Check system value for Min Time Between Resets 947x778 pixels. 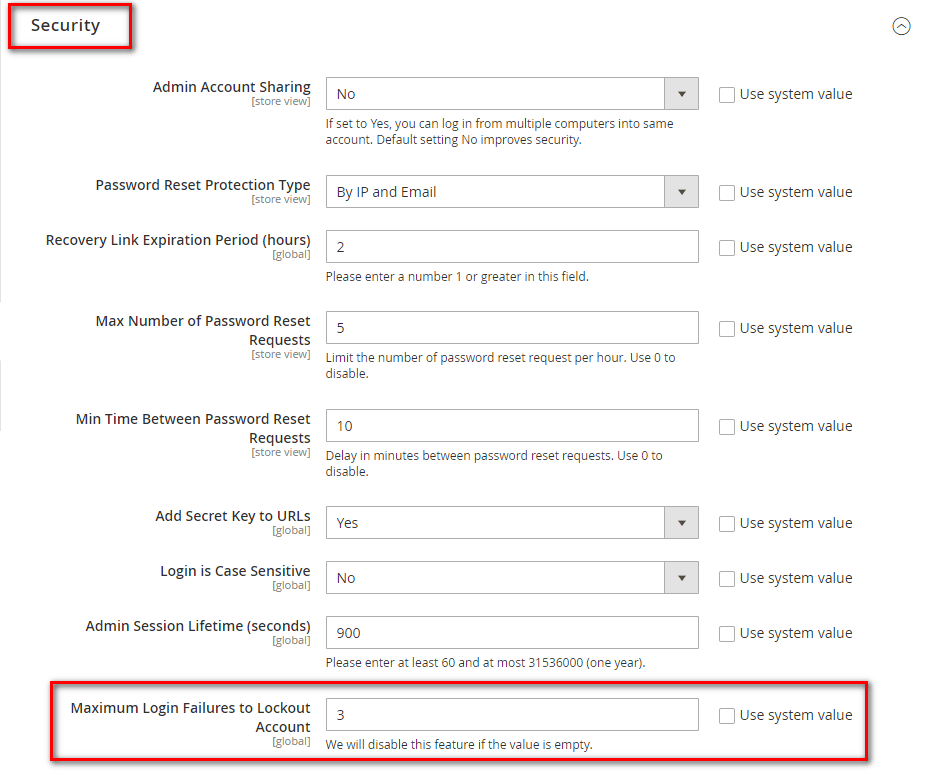[x=727, y=427]
